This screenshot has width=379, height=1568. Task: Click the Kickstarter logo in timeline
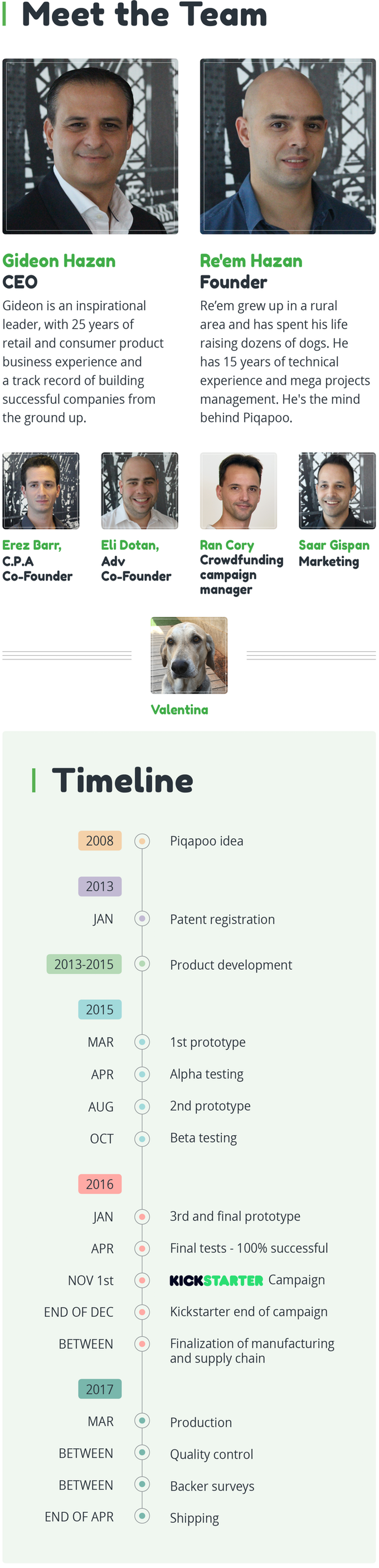coord(216,1281)
